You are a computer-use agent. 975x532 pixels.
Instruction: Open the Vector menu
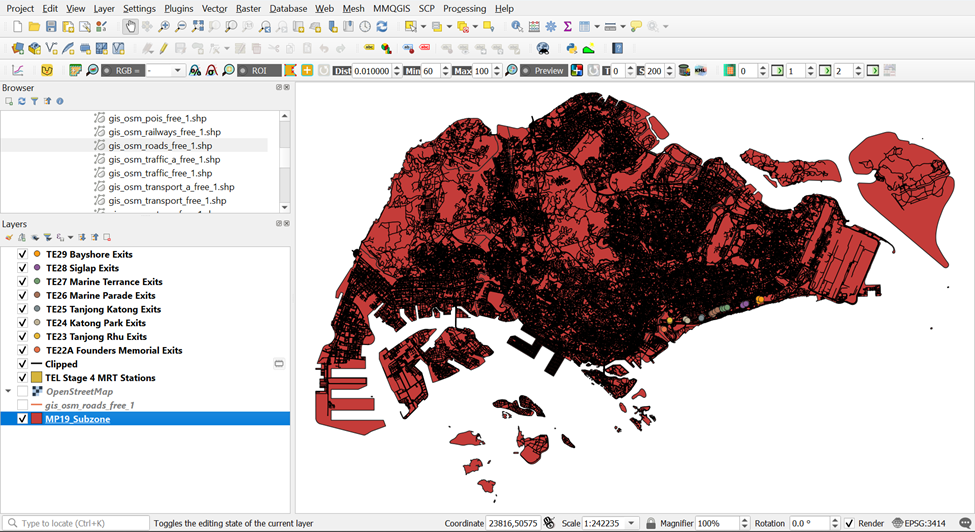click(x=214, y=8)
